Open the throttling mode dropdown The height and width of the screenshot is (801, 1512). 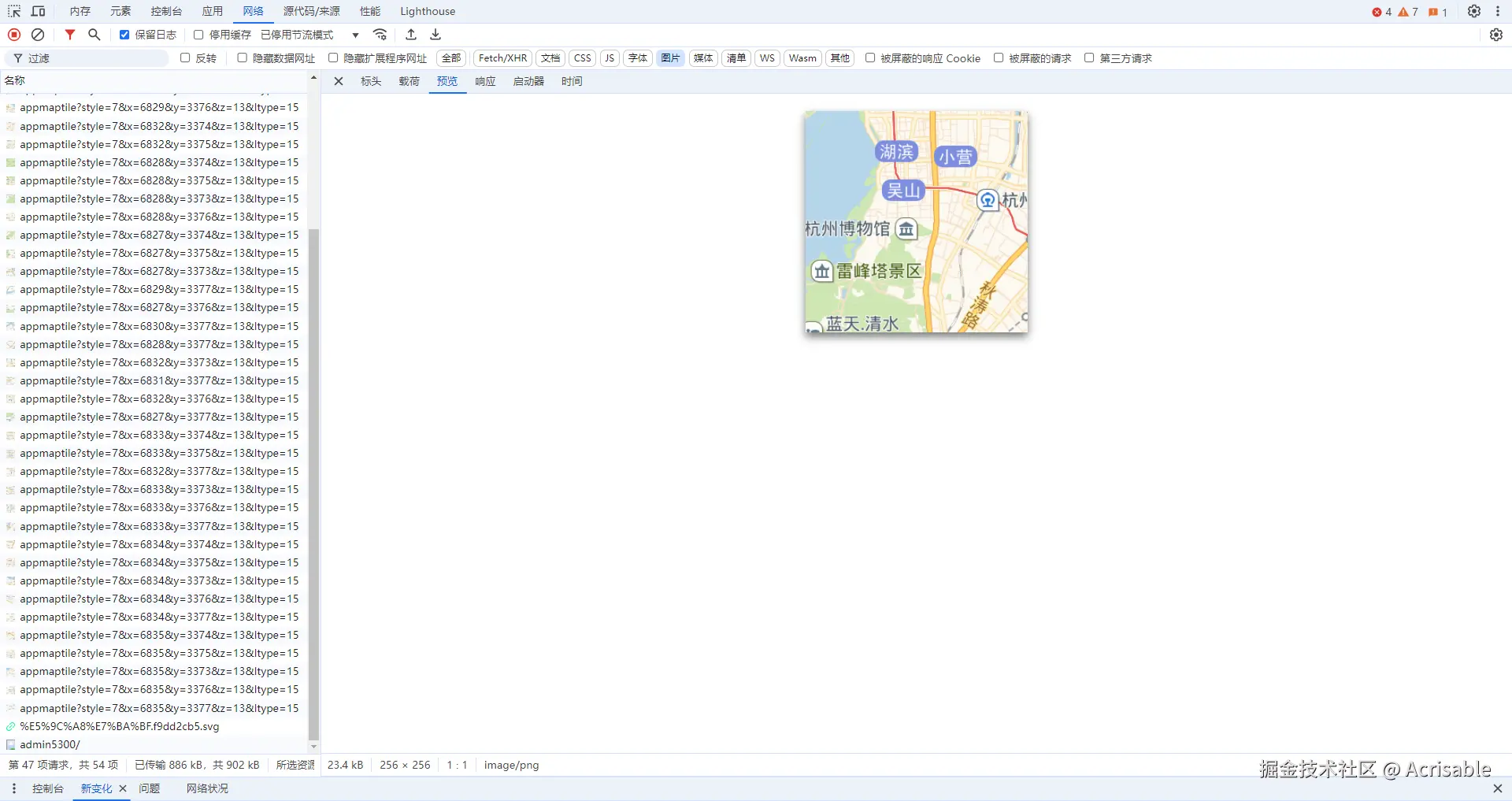(x=310, y=35)
